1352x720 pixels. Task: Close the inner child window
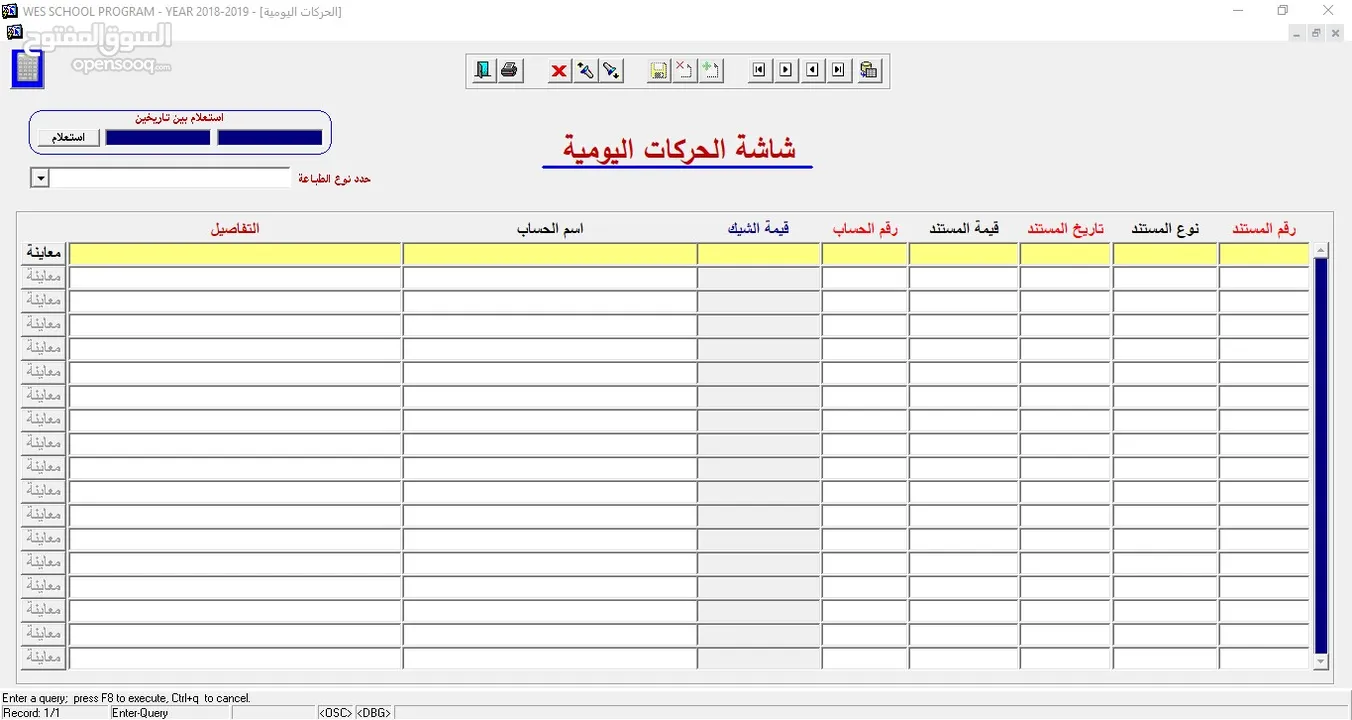[1336, 33]
